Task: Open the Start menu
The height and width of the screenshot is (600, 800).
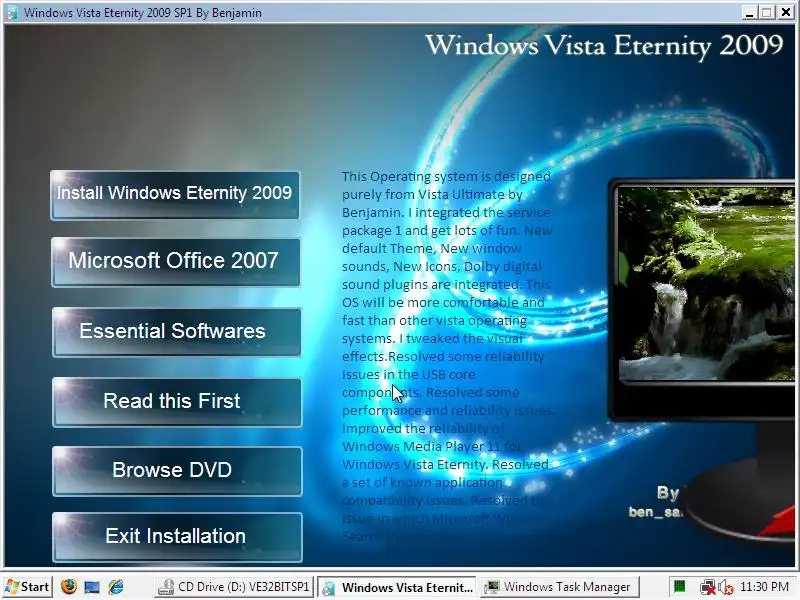Action: point(27,587)
